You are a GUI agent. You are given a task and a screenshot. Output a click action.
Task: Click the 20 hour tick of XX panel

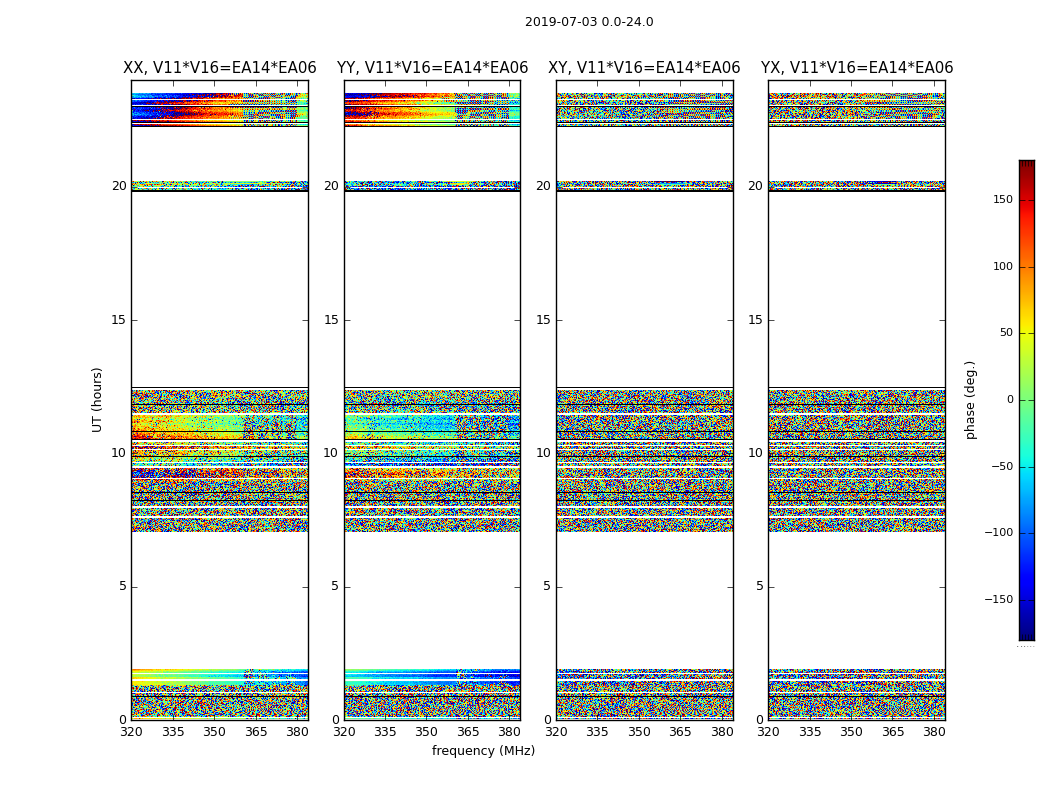tap(119, 186)
